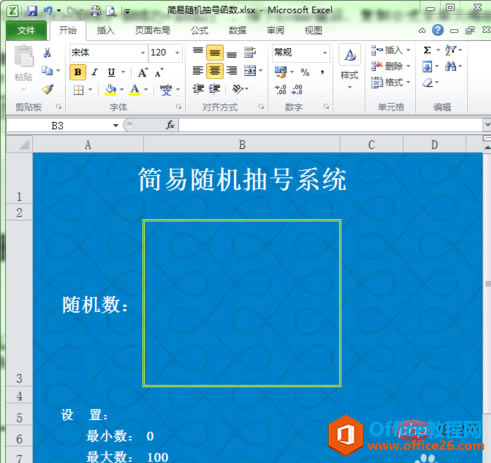The height and width of the screenshot is (463, 491).
Task: Open the font size 120 dropdown
Action: coord(177,53)
